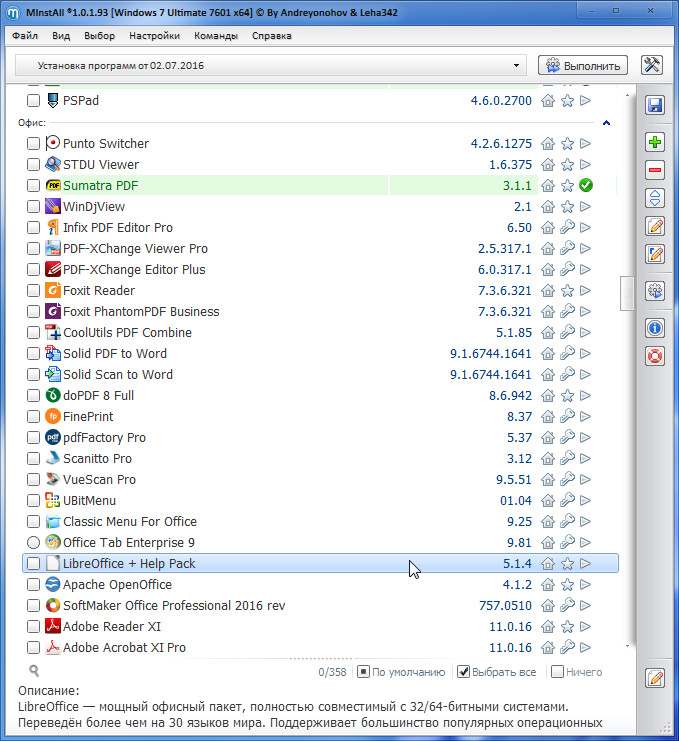Image resolution: width=679 pixels, height=741 pixels.
Task: Click the blue floppy save icon in sidebar
Action: click(x=655, y=105)
